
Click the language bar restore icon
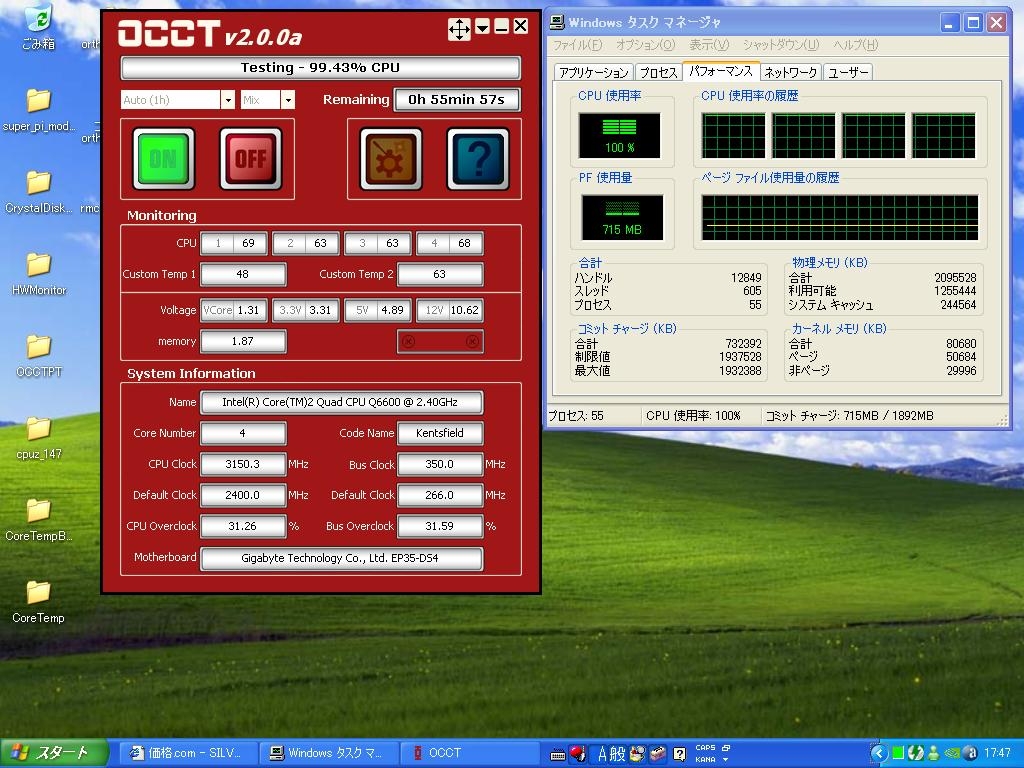[x=726, y=748]
